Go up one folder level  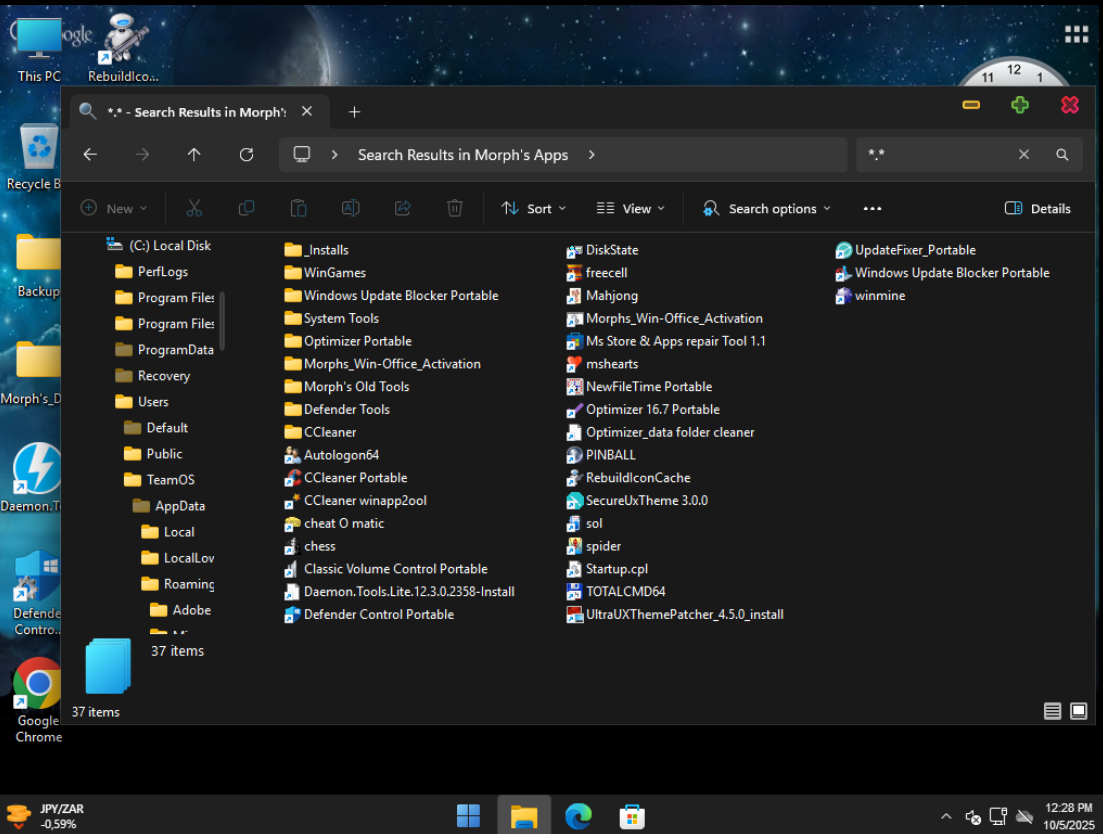[194, 155]
